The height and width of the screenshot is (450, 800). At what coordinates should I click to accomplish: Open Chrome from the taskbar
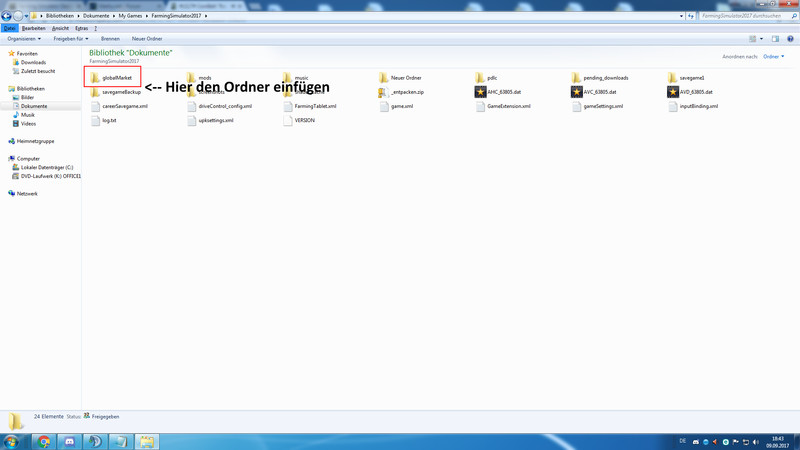[44, 441]
